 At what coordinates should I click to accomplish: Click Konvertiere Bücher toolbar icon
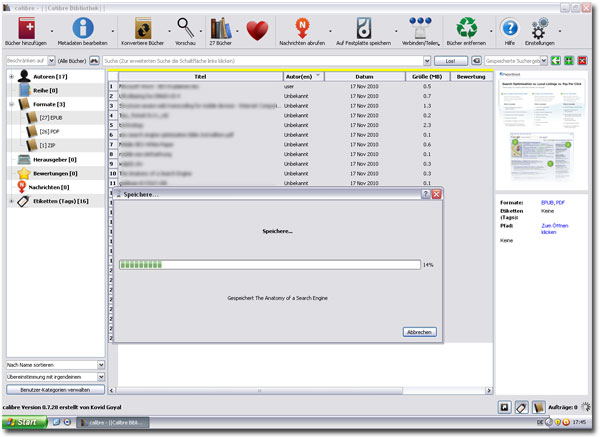[143, 27]
